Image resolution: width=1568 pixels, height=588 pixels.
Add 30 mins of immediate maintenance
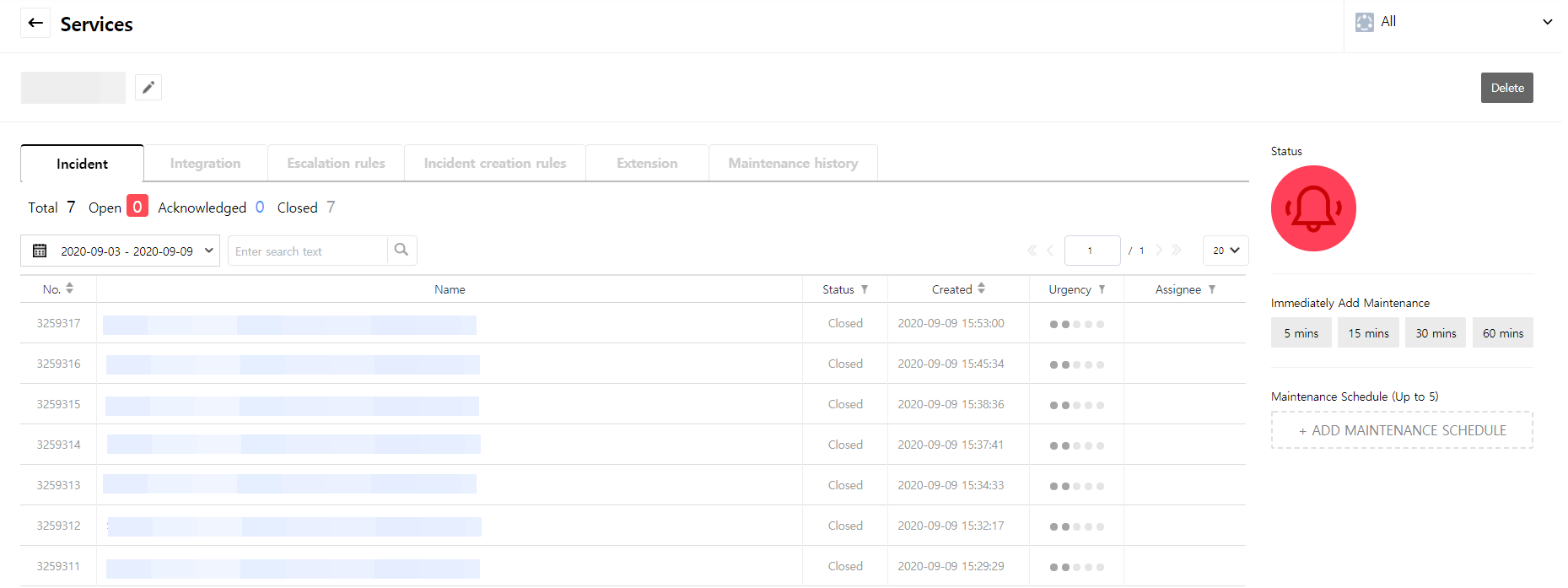[1436, 333]
